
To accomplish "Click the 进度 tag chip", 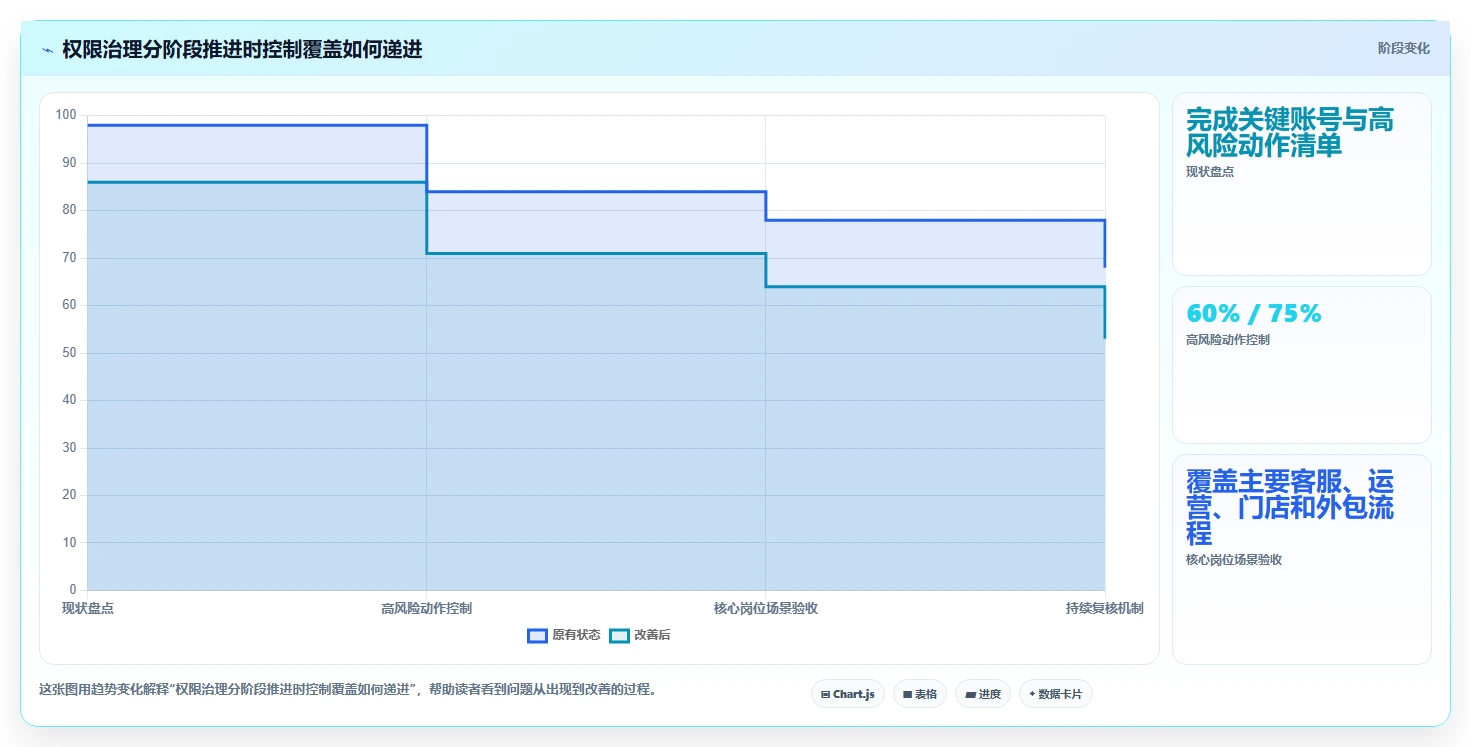I will pos(983,694).
